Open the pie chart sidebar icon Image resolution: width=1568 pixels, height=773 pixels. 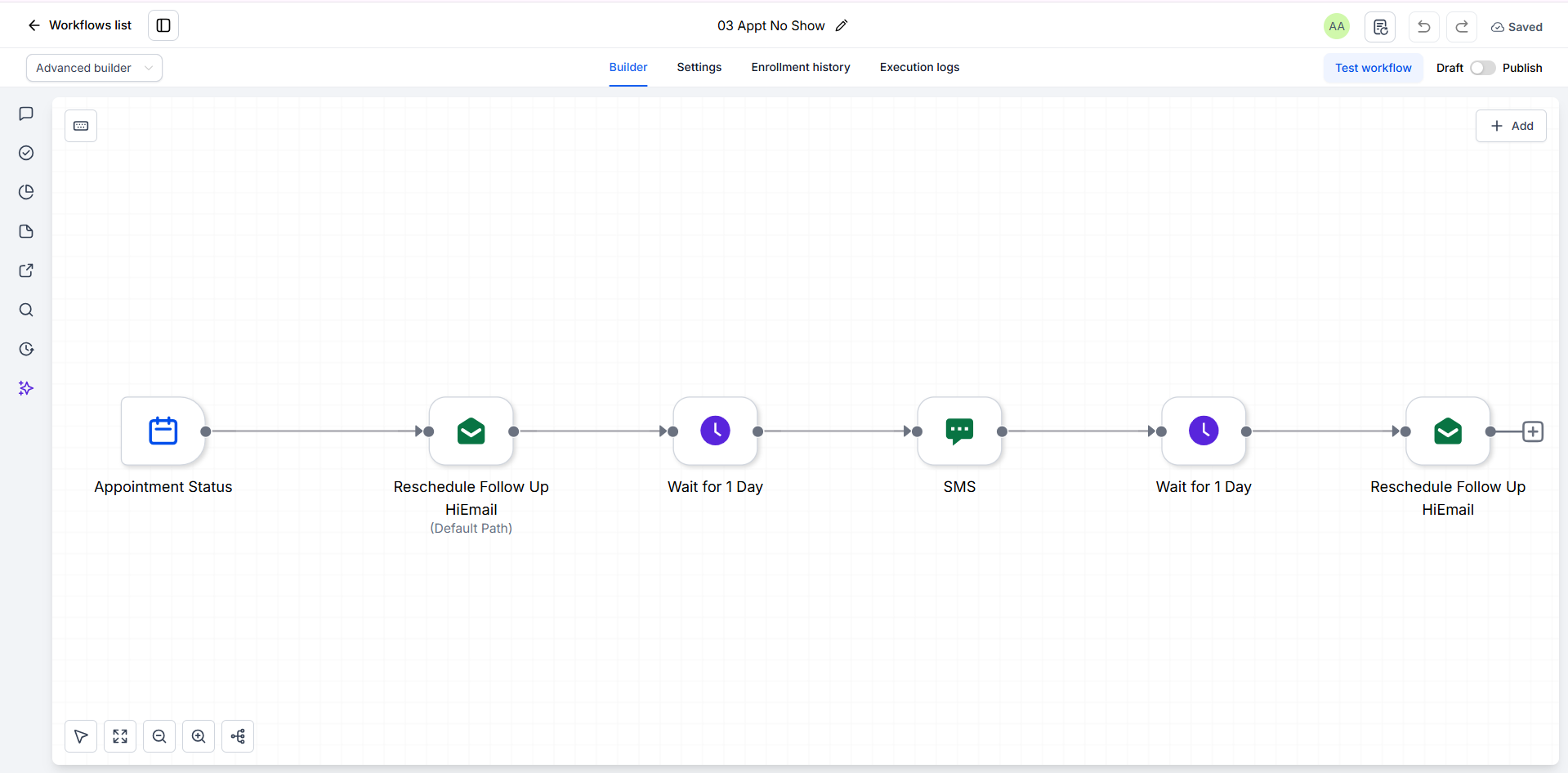tap(26, 192)
